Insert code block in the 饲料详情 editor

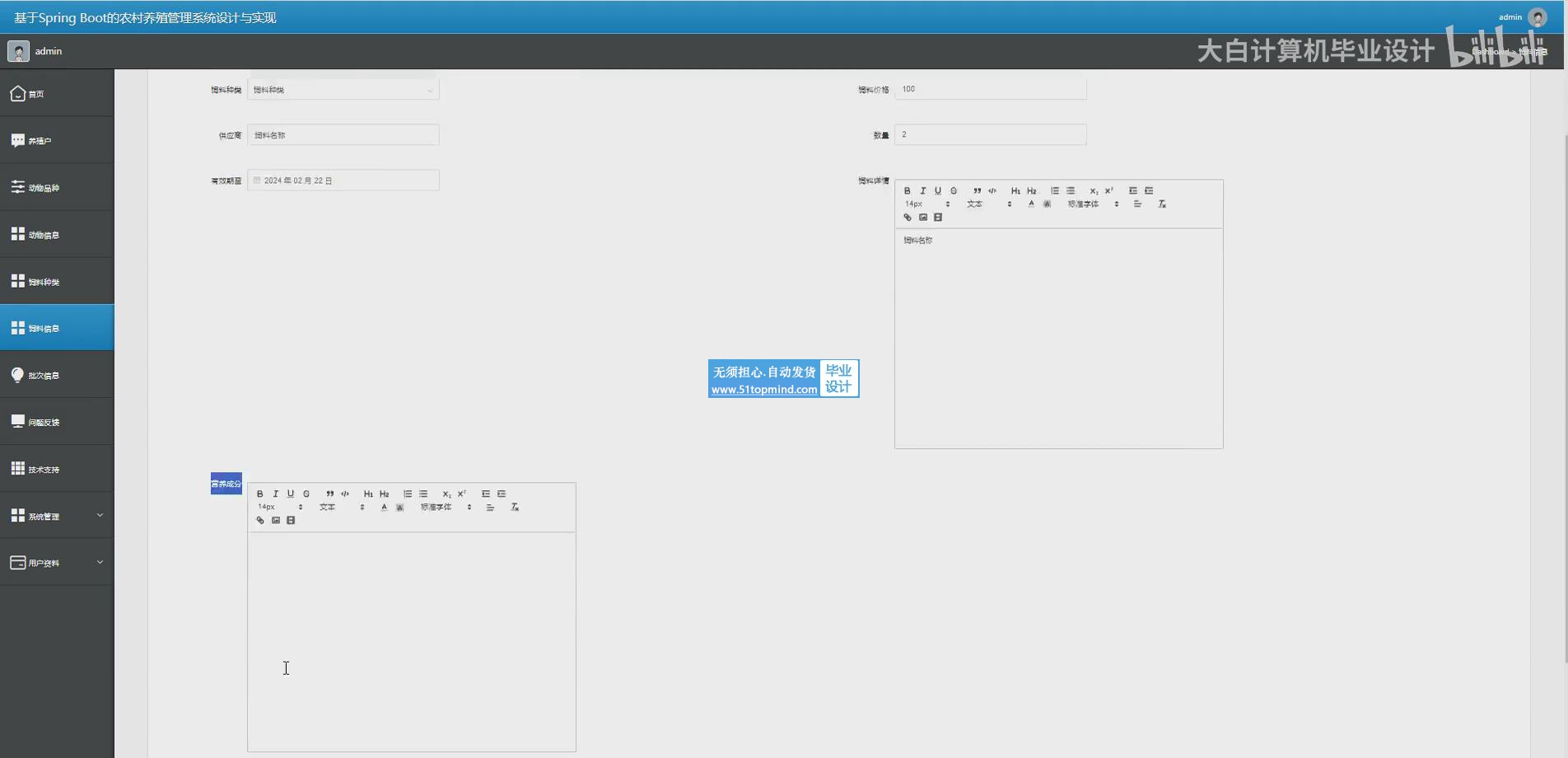coord(992,191)
